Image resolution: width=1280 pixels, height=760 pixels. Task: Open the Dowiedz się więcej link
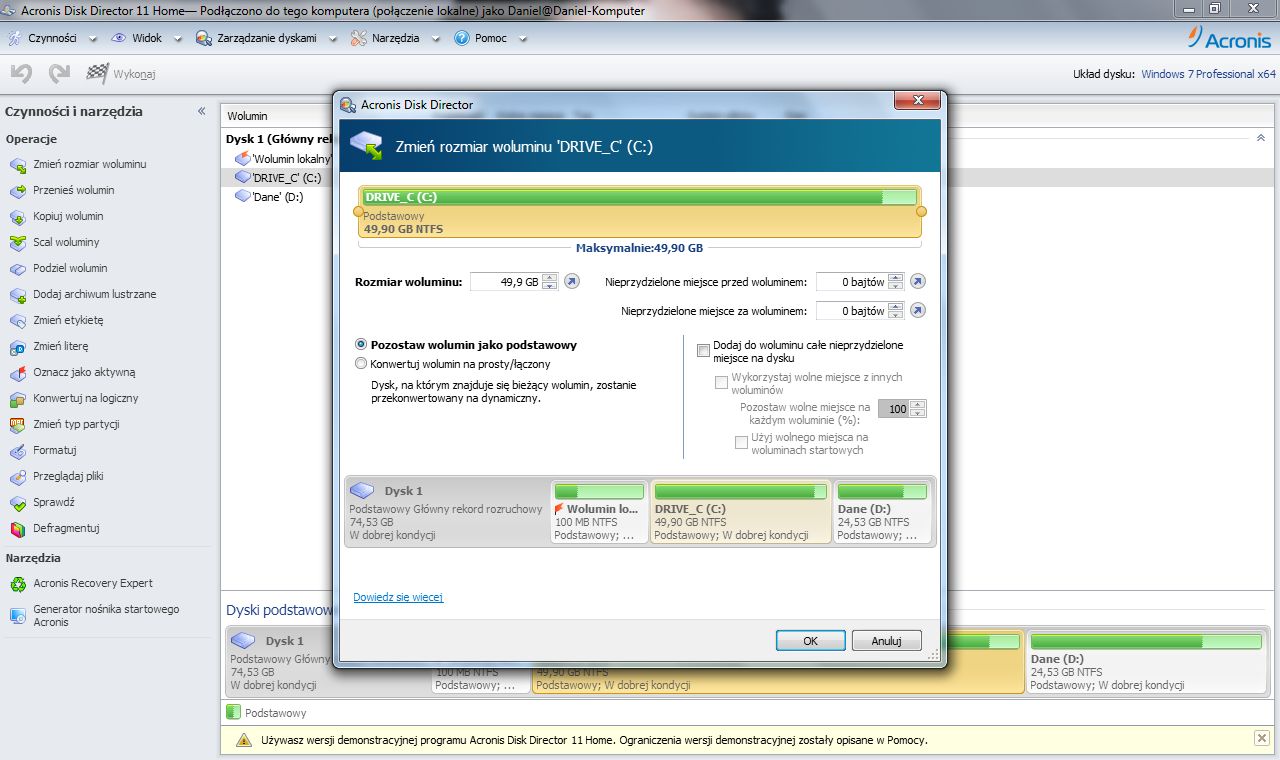pyautogui.click(x=398, y=597)
